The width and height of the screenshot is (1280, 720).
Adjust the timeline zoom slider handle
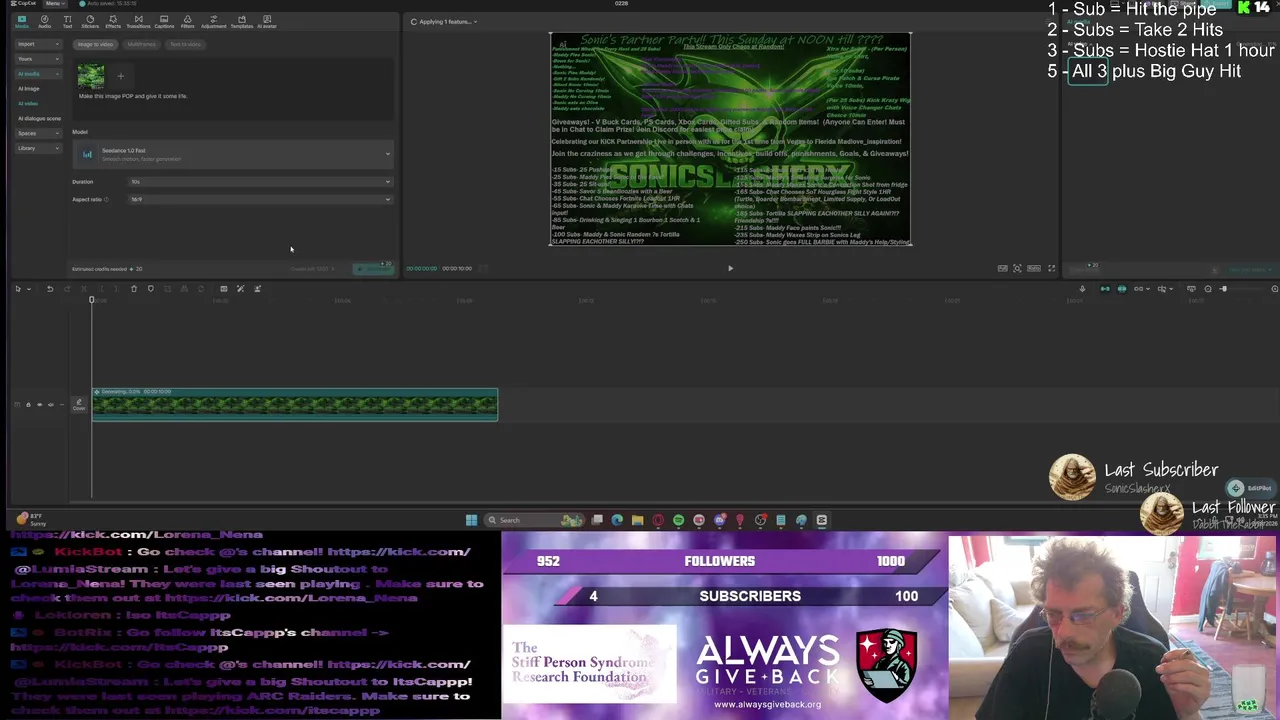point(1224,289)
